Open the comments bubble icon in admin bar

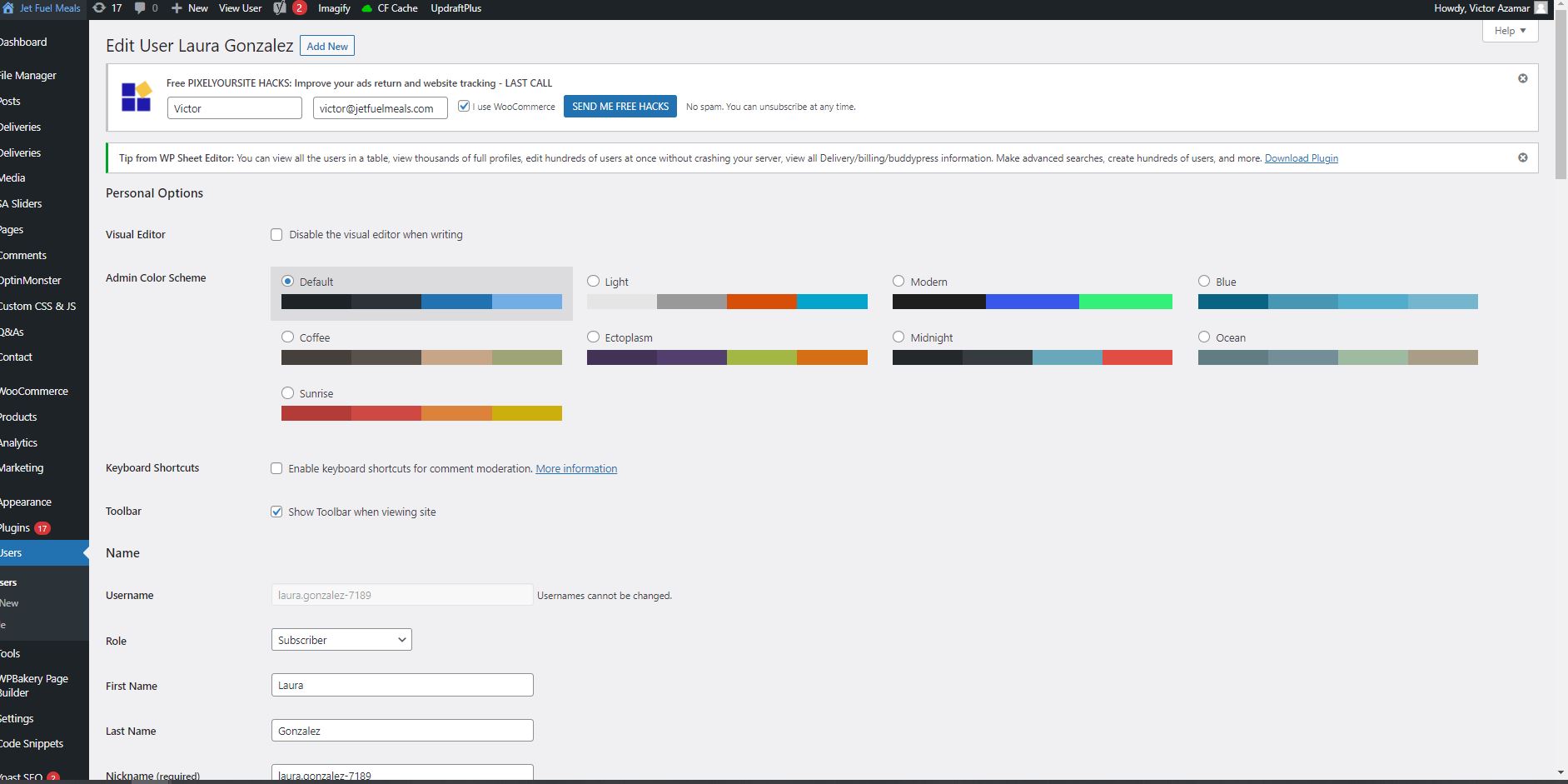click(x=140, y=8)
